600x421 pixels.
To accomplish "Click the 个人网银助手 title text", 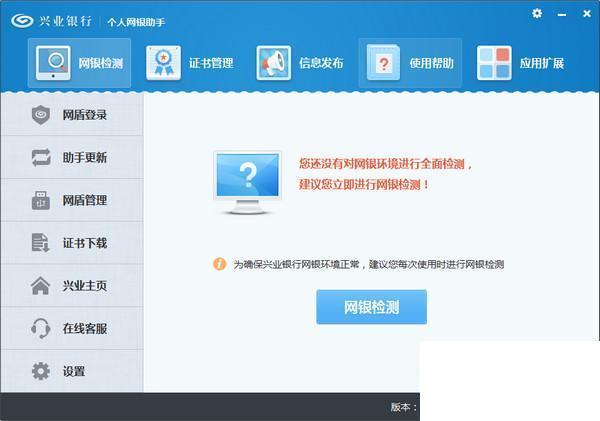I will (x=136, y=22).
